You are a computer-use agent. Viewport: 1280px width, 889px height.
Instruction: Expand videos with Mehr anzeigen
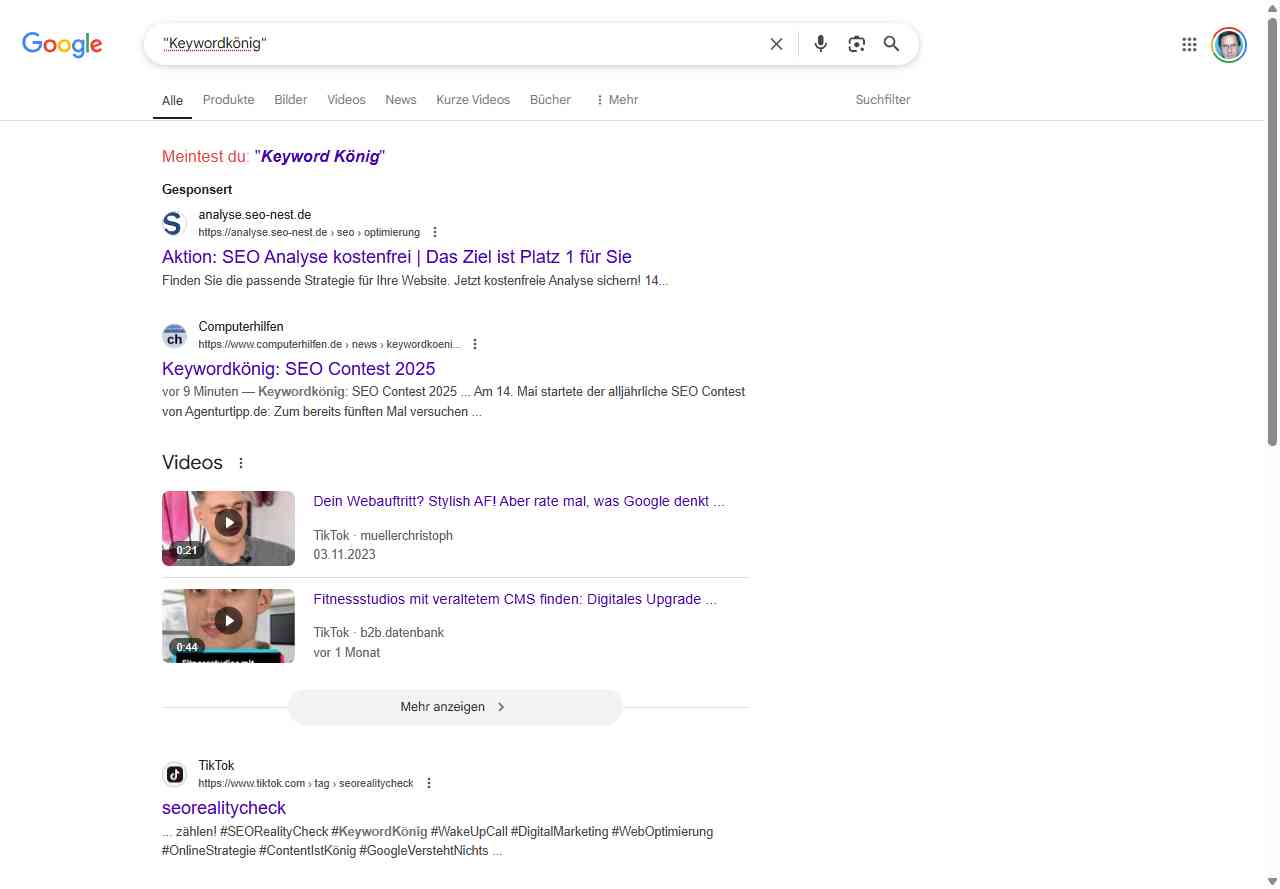[x=455, y=707]
